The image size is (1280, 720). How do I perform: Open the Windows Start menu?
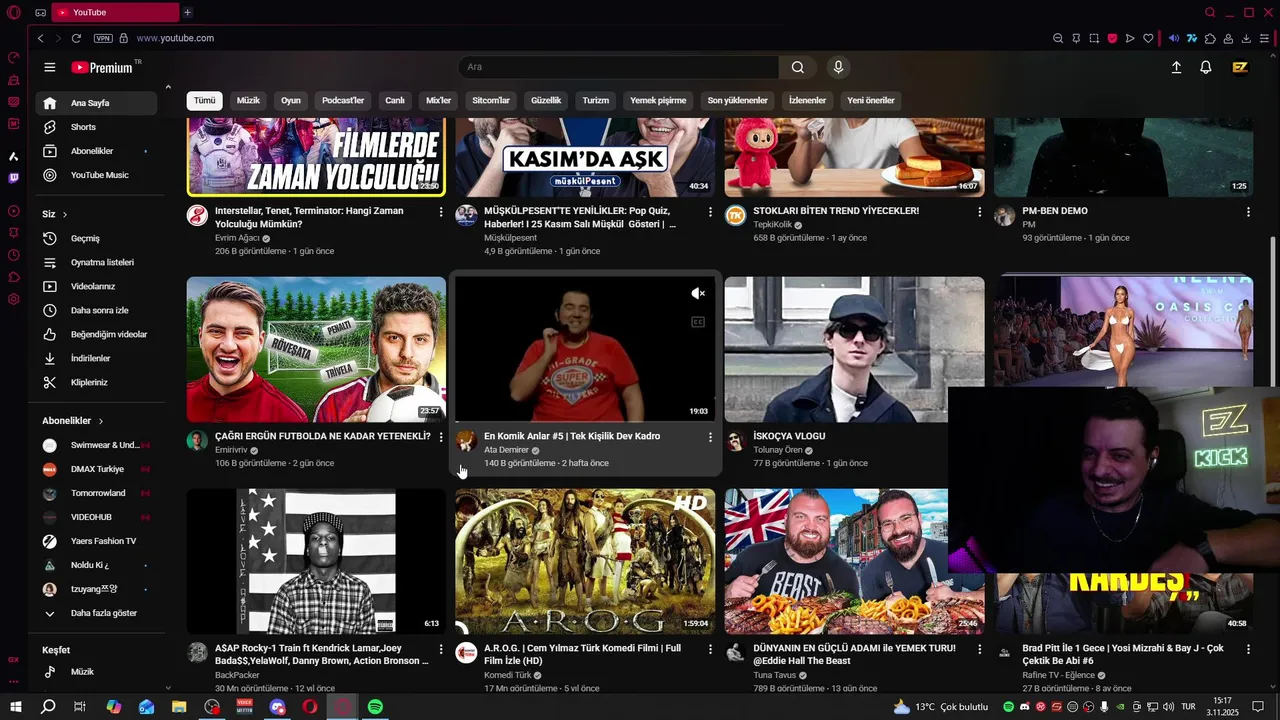click(x=15, y=707)
